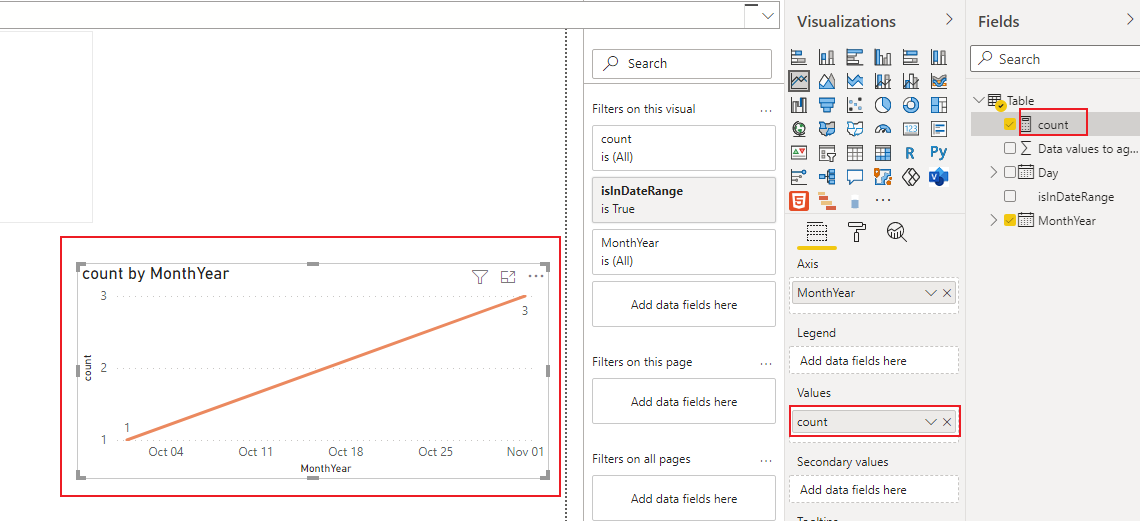This screenshot has width=1140, height=521.
Task: Open the count is (All) filter card
Action: (x=684, y=148)
